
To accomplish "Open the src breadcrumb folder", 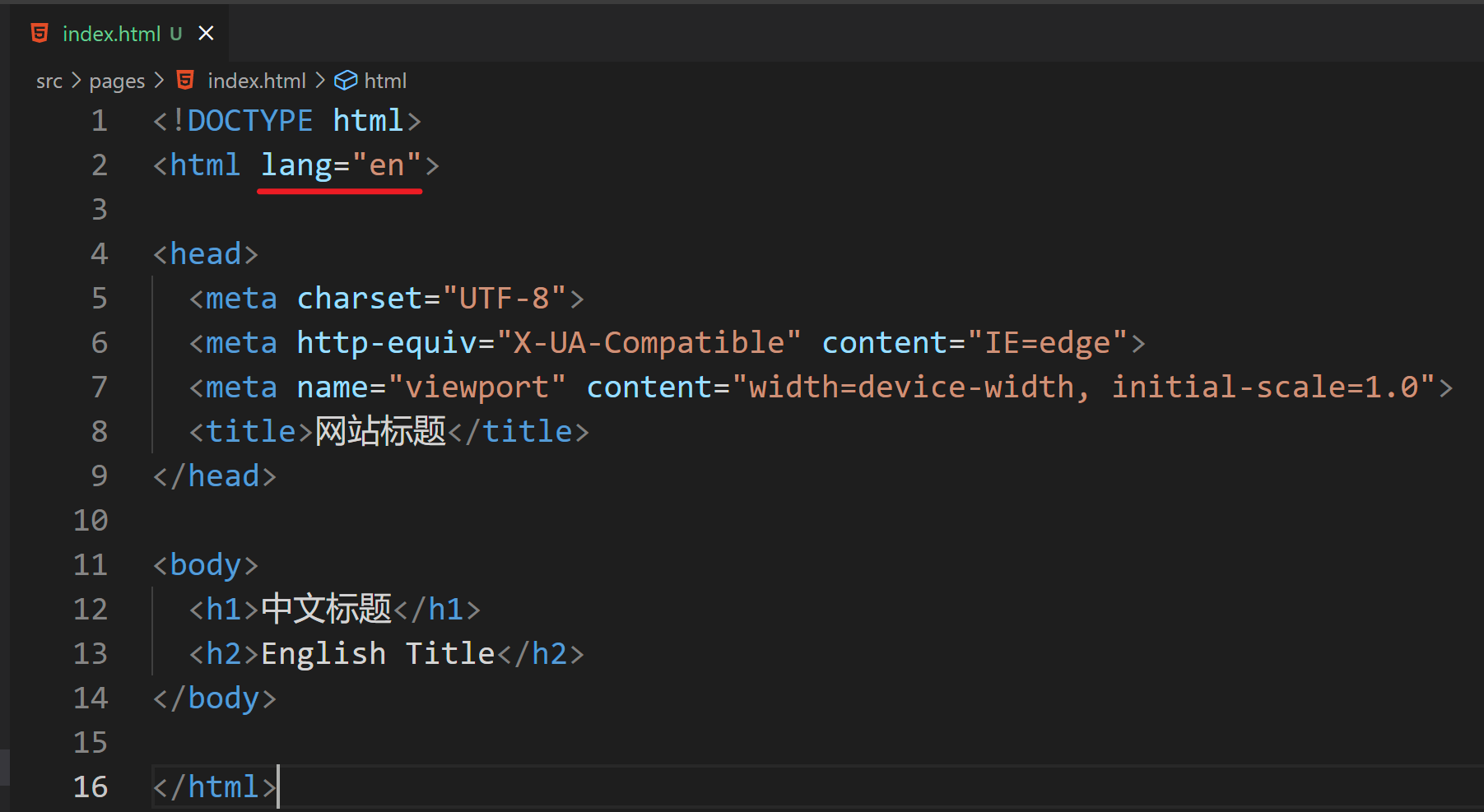I will coord(49,81).
